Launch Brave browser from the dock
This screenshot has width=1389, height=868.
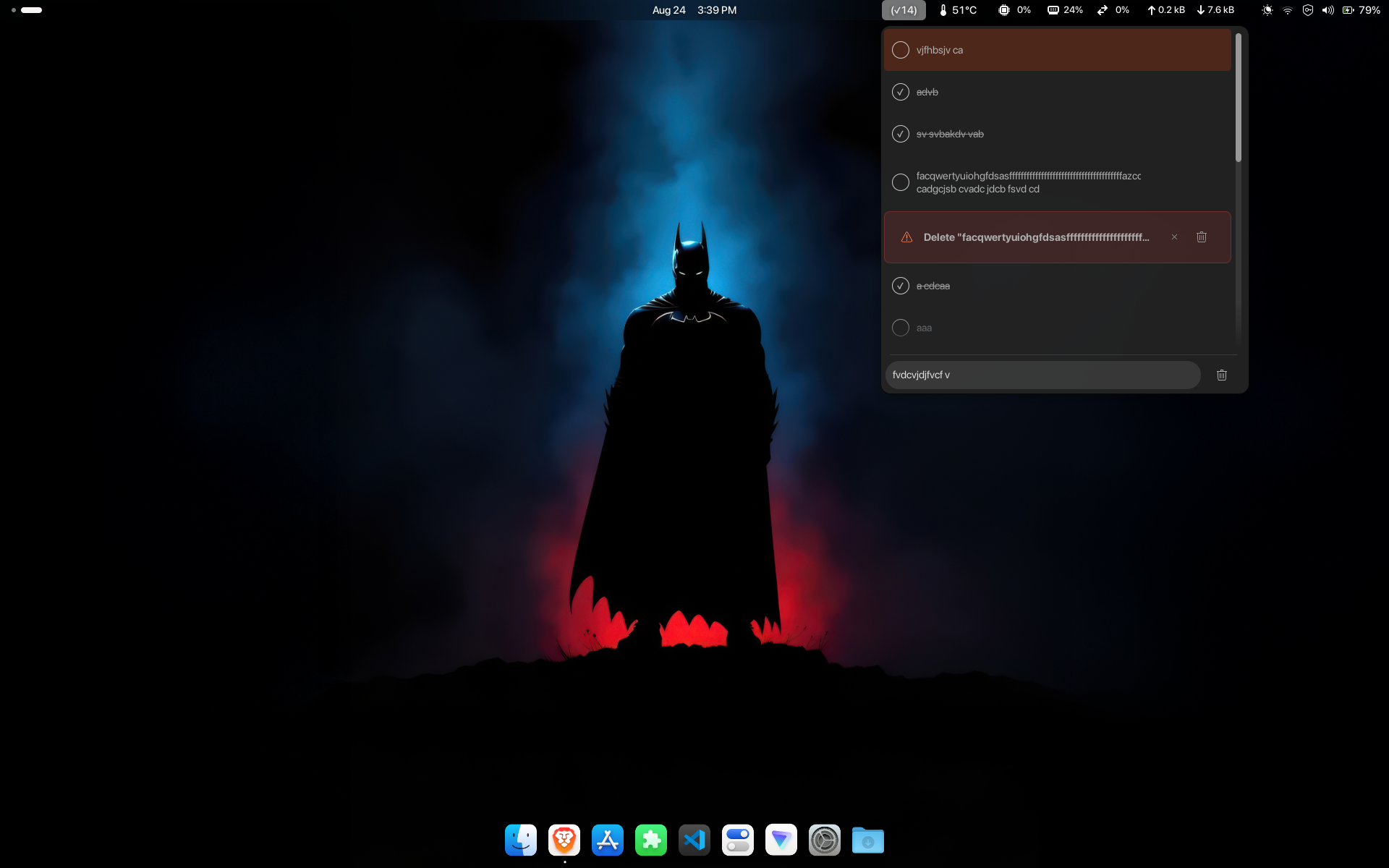(x=564, y=840)
